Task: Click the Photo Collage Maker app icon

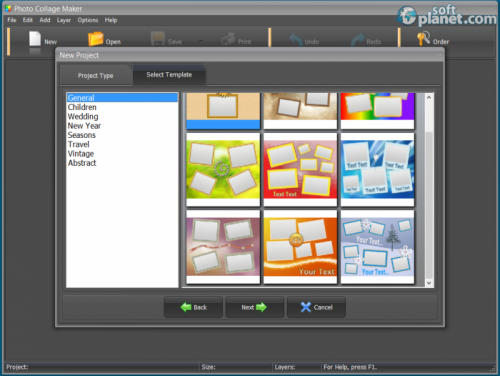Action: point(8,9)
